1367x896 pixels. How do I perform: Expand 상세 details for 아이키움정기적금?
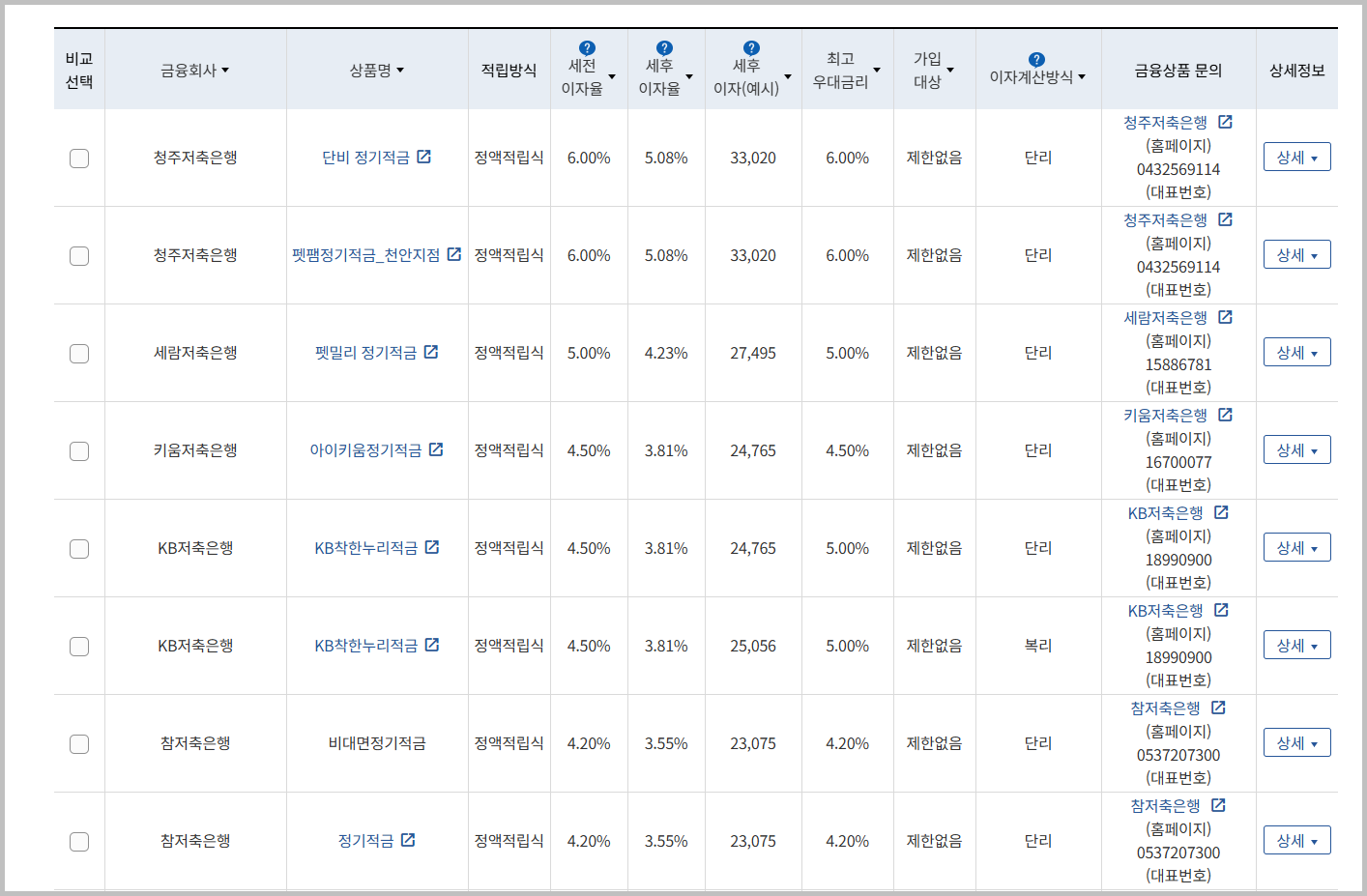click(1296, 449)
